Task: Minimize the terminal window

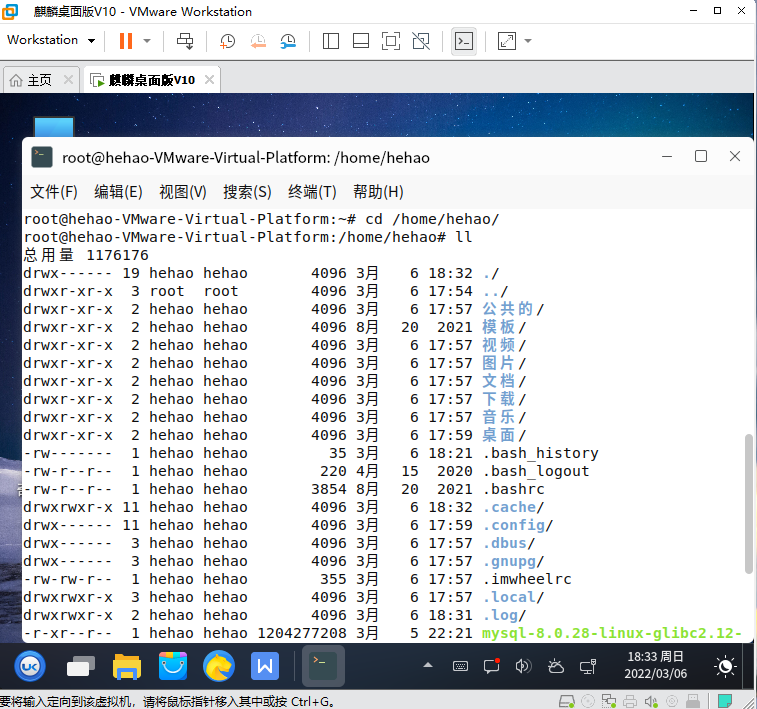Action: (667, 156)
